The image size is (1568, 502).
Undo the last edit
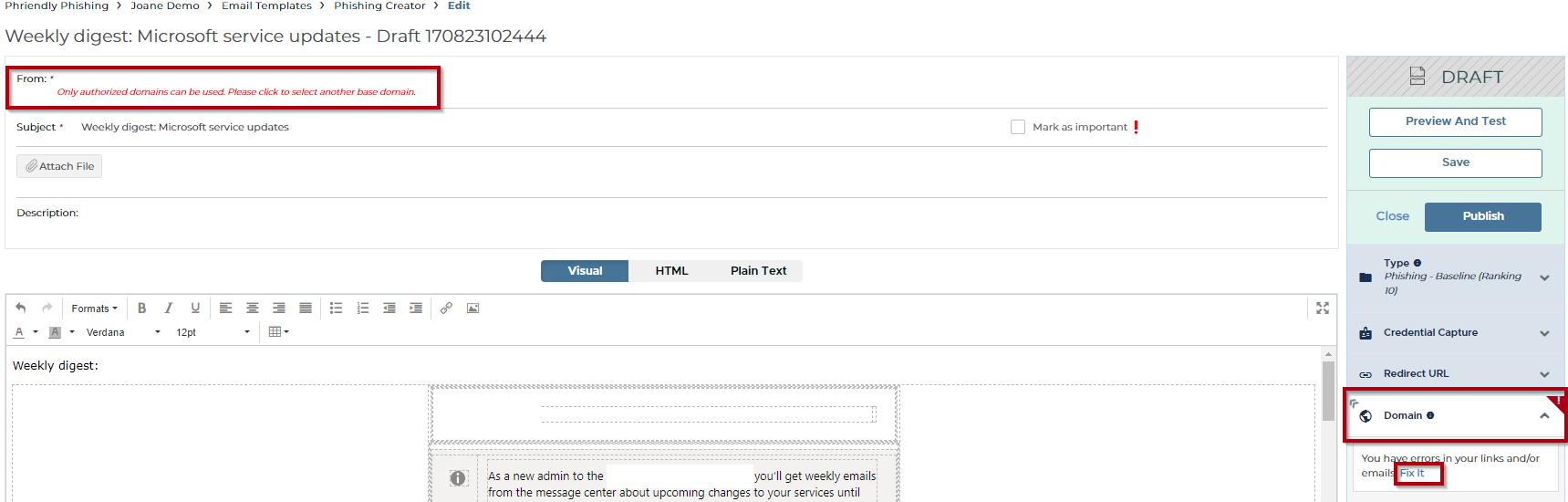coord(21,309)
